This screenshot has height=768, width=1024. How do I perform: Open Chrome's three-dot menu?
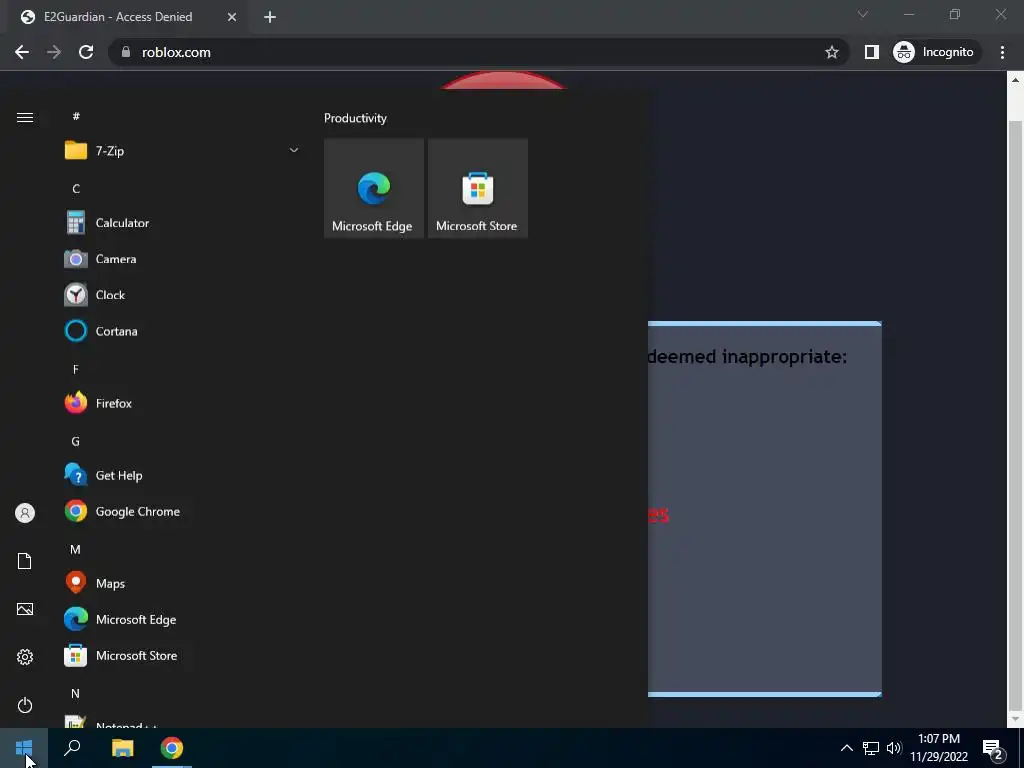point(1002,52)
